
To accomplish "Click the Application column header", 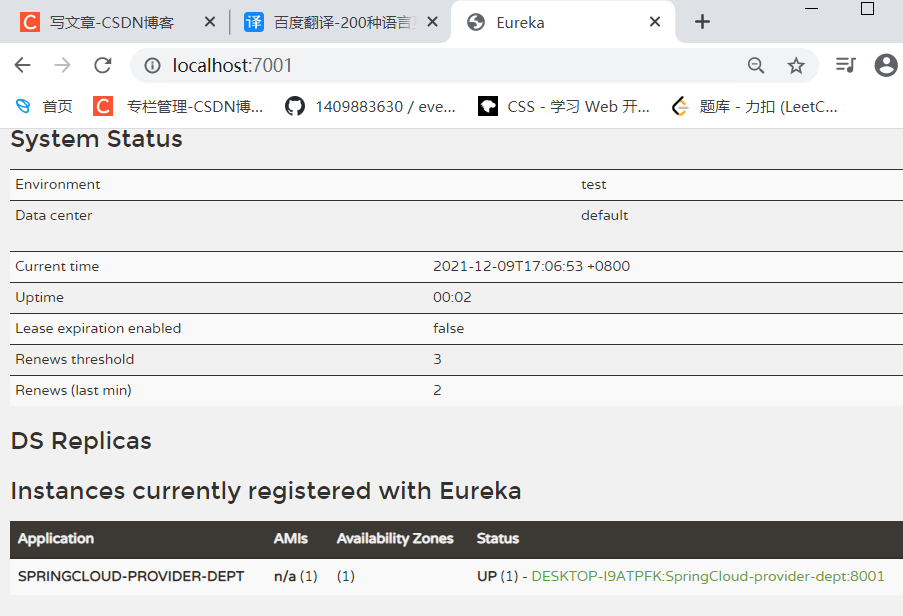I will 56,539.
